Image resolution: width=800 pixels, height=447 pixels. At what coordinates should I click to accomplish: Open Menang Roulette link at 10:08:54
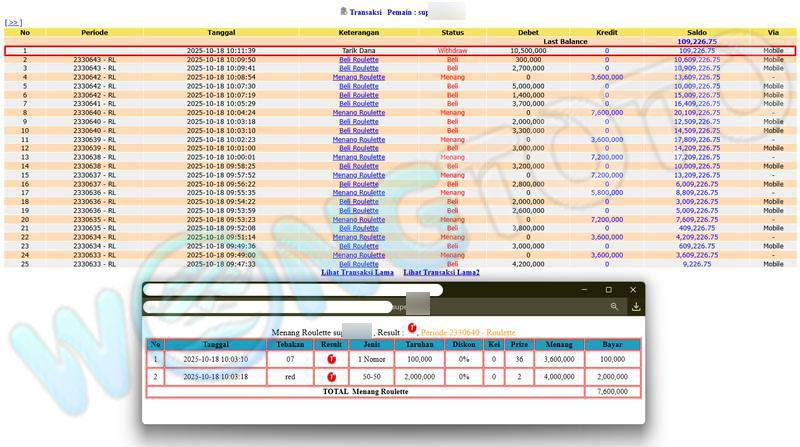tap(359, 77)
